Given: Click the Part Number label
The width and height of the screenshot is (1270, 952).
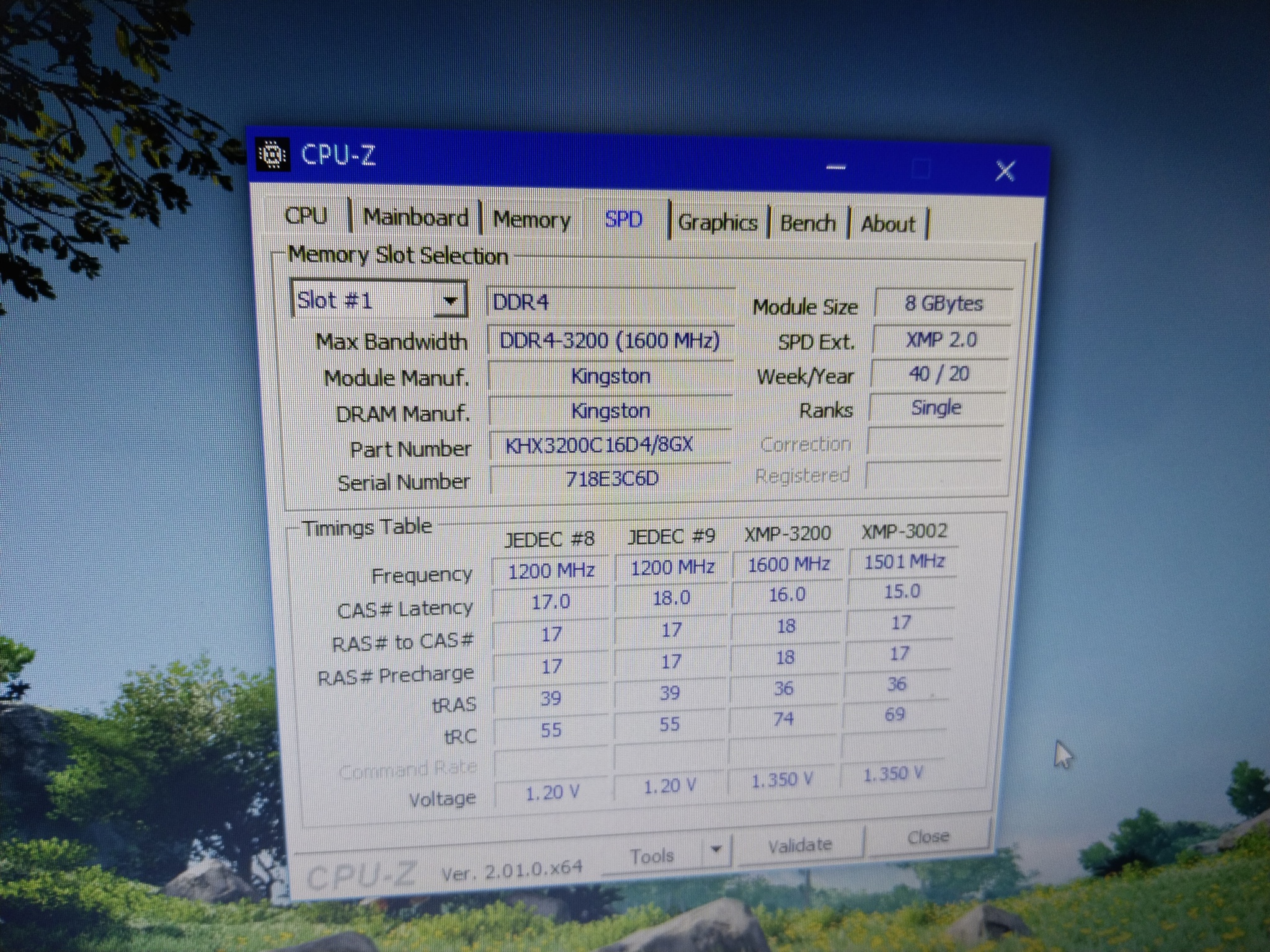Looking at the screenshot, I should pos(411,449).
